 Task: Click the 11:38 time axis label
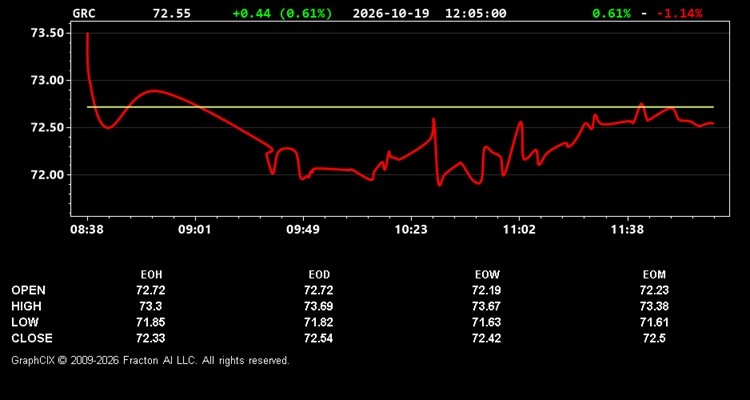click(627, 230)
